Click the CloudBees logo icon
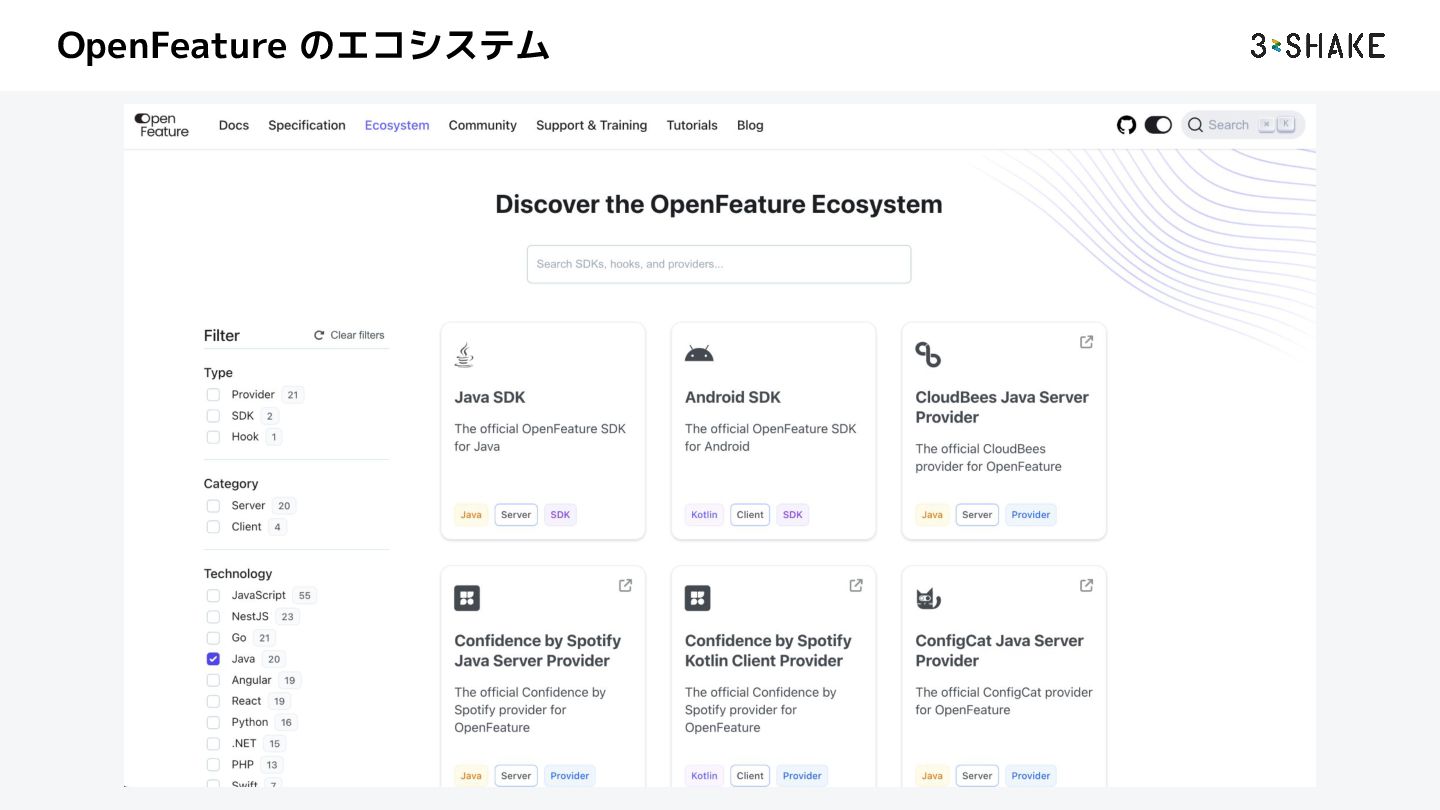 tap(928, 354)
